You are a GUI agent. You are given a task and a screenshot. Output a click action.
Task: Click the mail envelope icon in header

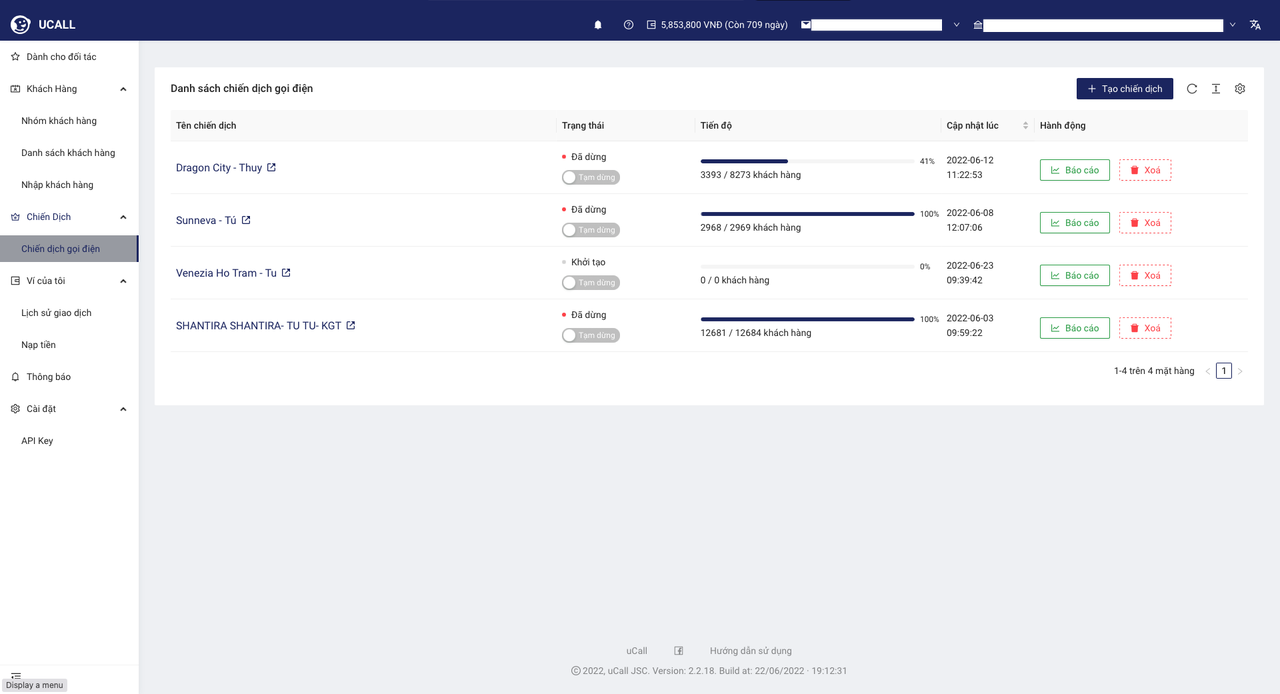[x=806, y=25]
